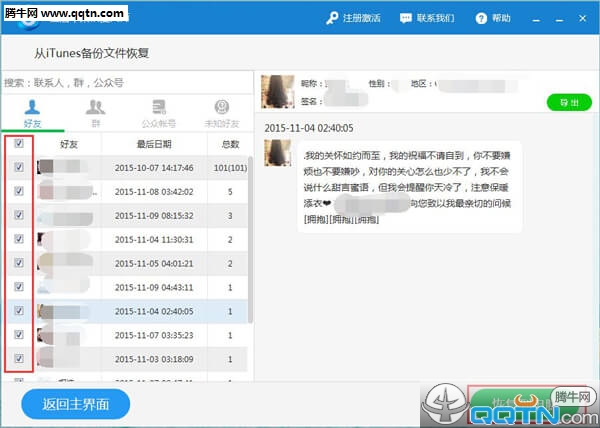
Task: Click the 最后日期 column header
Action: coord(154,144)
